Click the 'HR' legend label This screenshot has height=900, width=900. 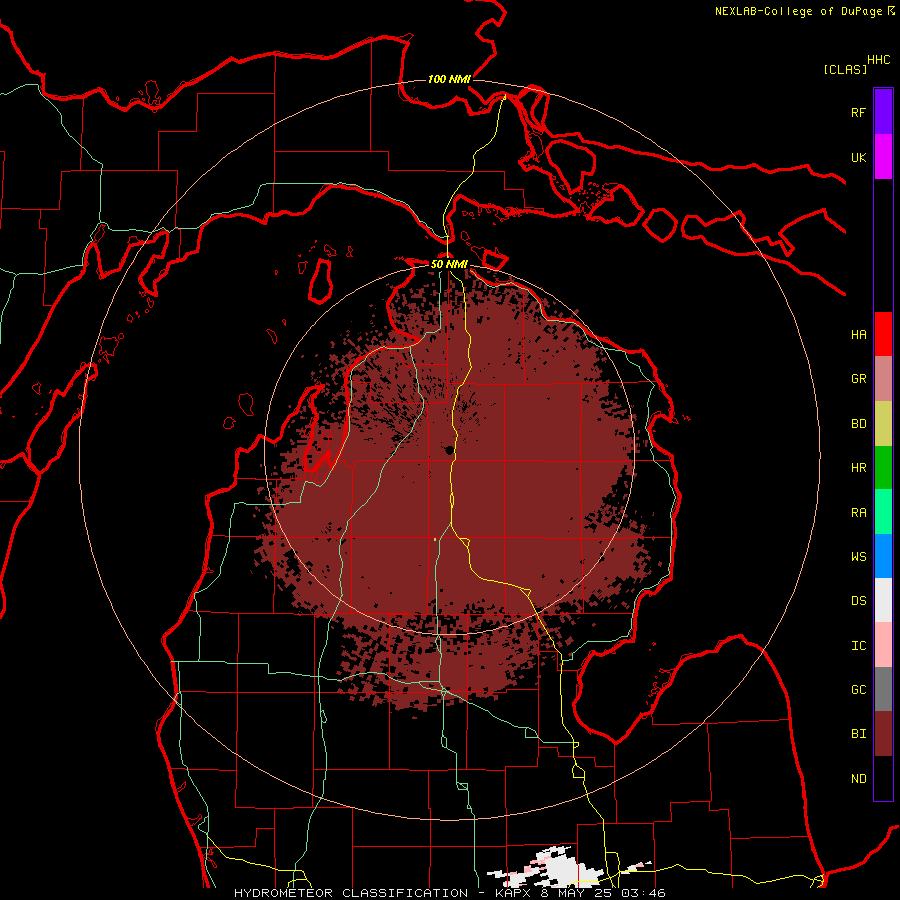(859, 468)
